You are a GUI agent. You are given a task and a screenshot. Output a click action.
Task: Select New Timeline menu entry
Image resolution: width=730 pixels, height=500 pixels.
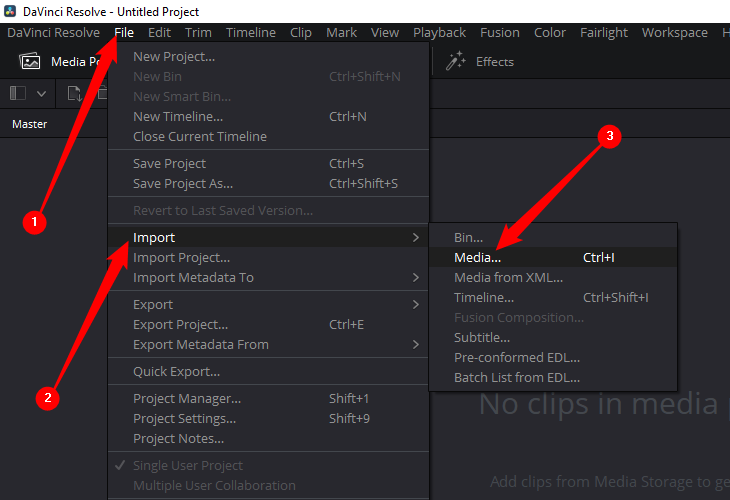pyautogui.click(x=268, y=116)
